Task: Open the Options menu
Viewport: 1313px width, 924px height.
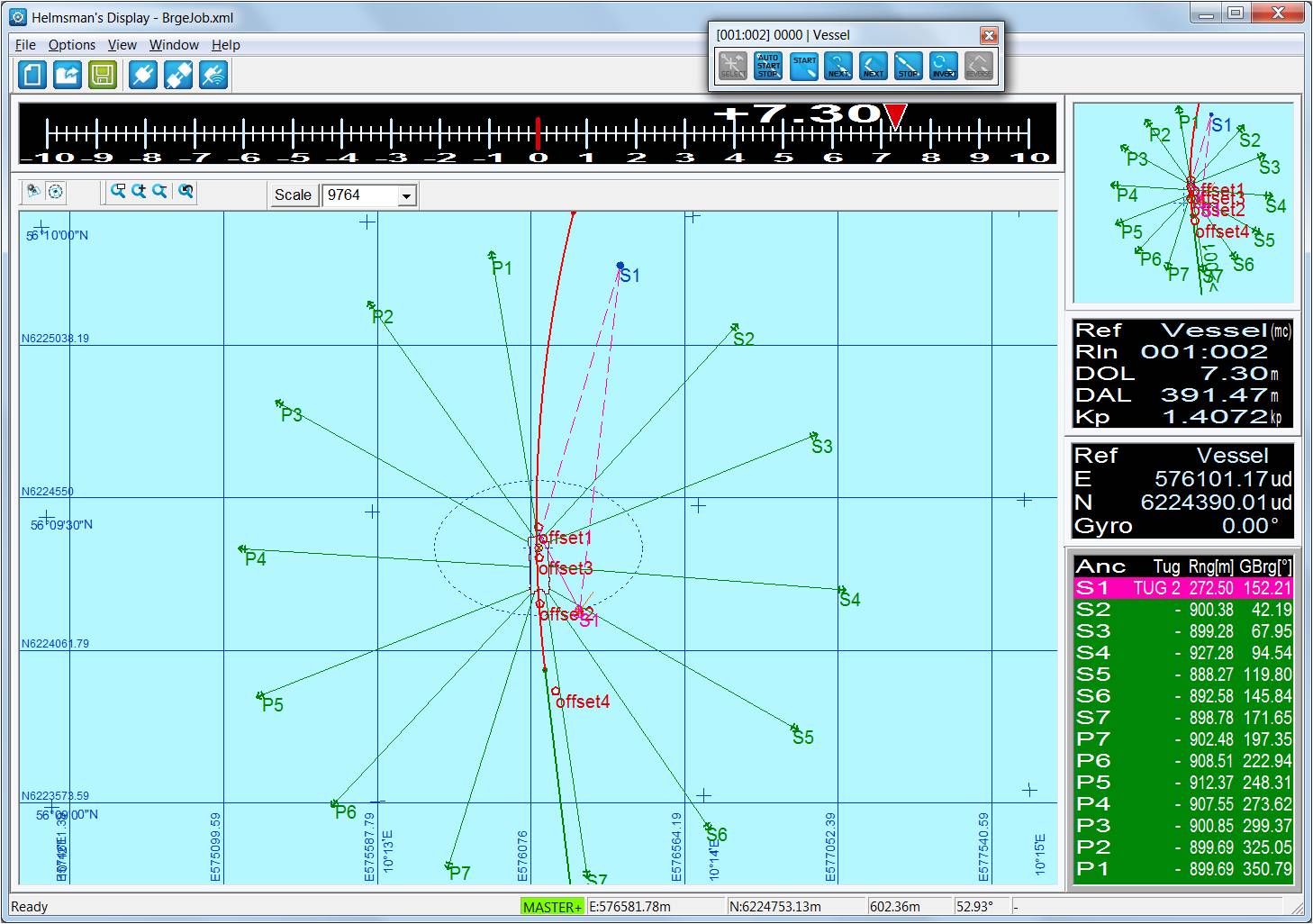Action: (x=72, y=45)
